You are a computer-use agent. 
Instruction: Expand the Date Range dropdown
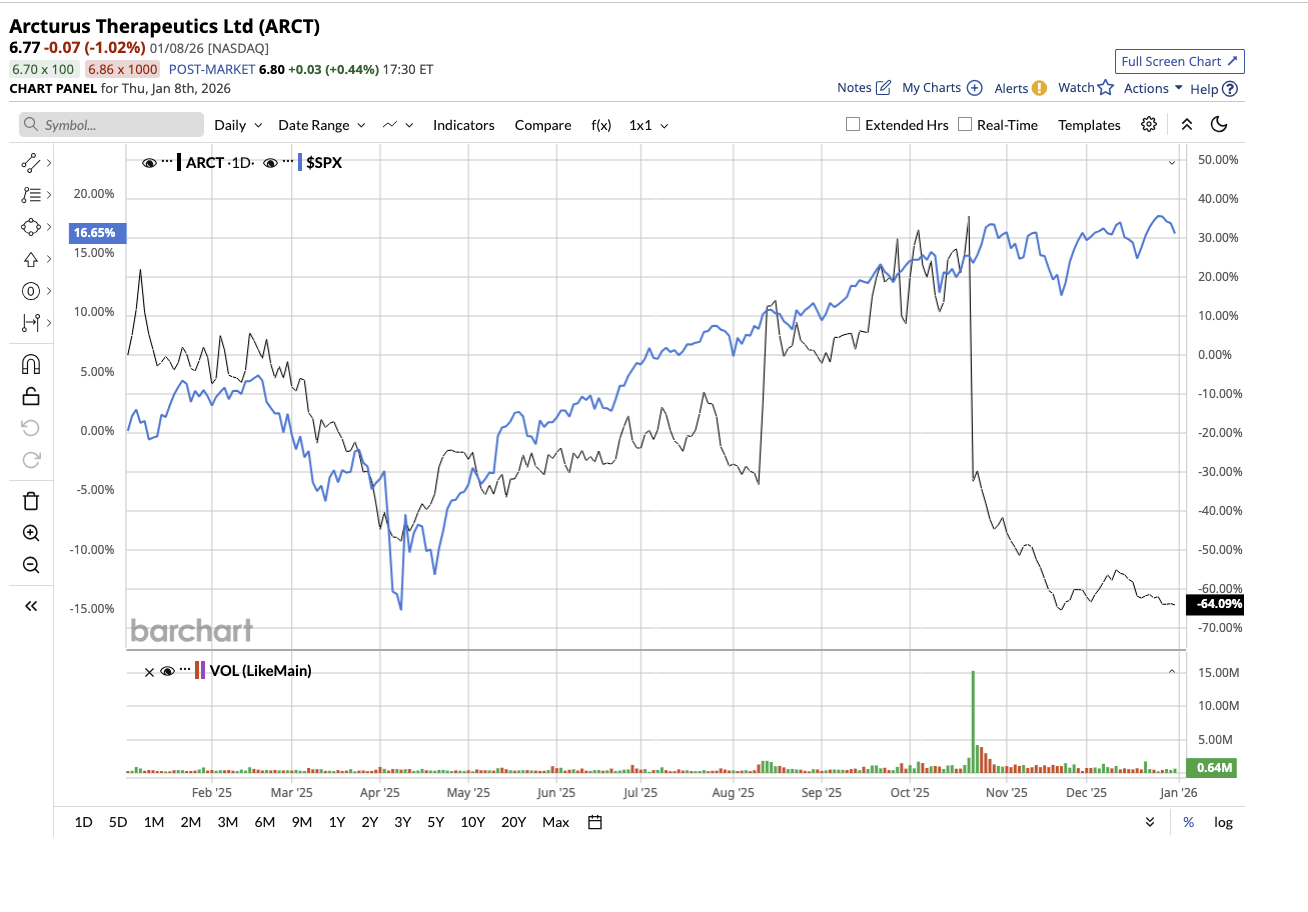click(321, 125)
